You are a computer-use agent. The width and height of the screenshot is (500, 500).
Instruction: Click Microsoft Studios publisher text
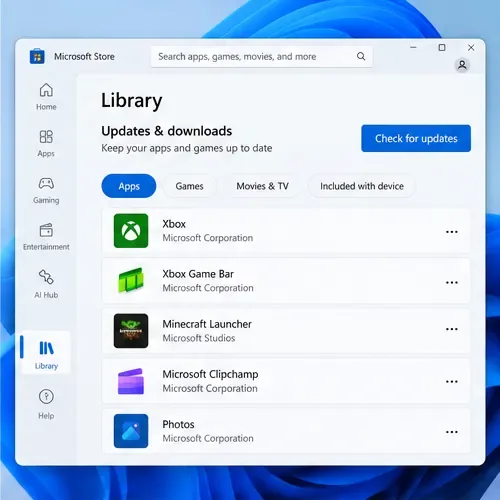click(x=199, y=338)
